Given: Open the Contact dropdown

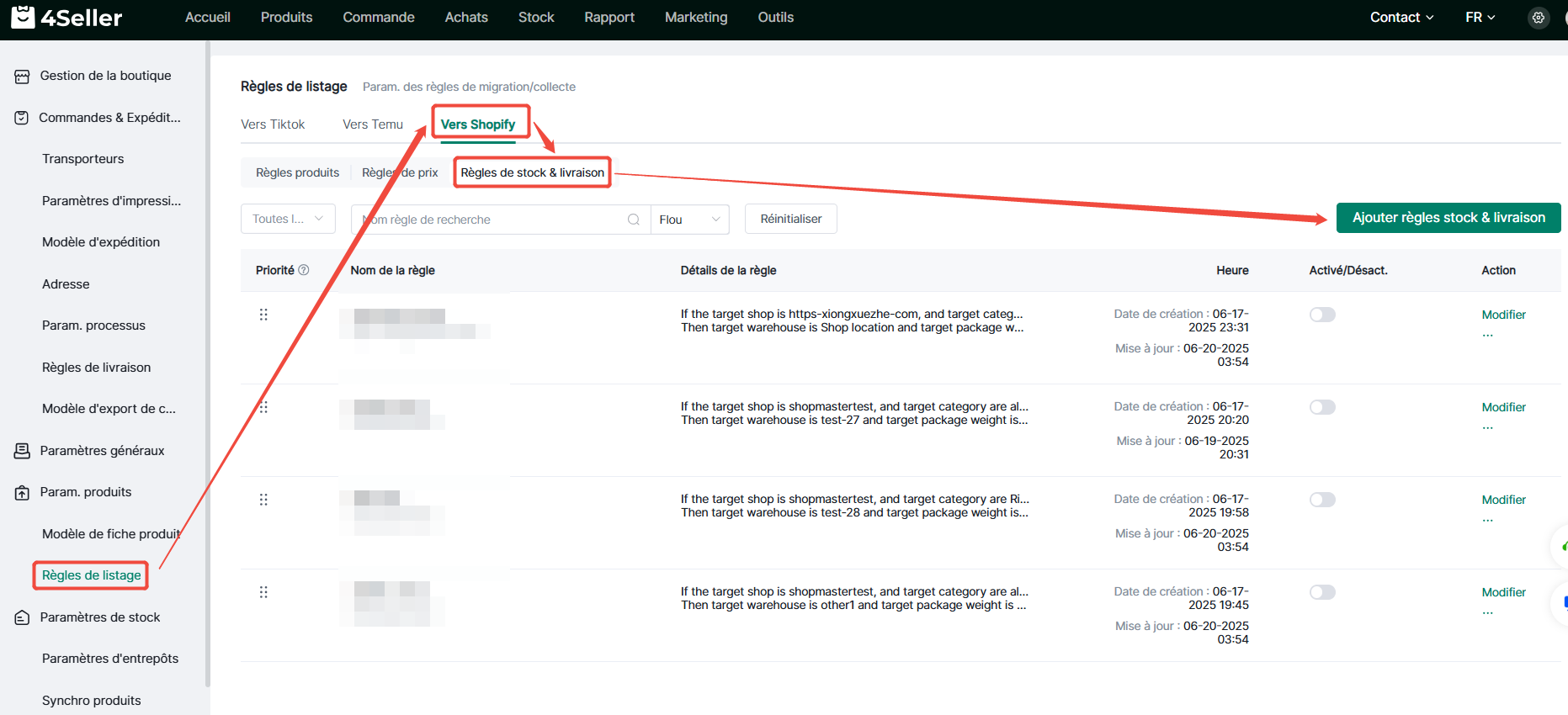Looking at the screenshot, I should (x=1401, y=17).
